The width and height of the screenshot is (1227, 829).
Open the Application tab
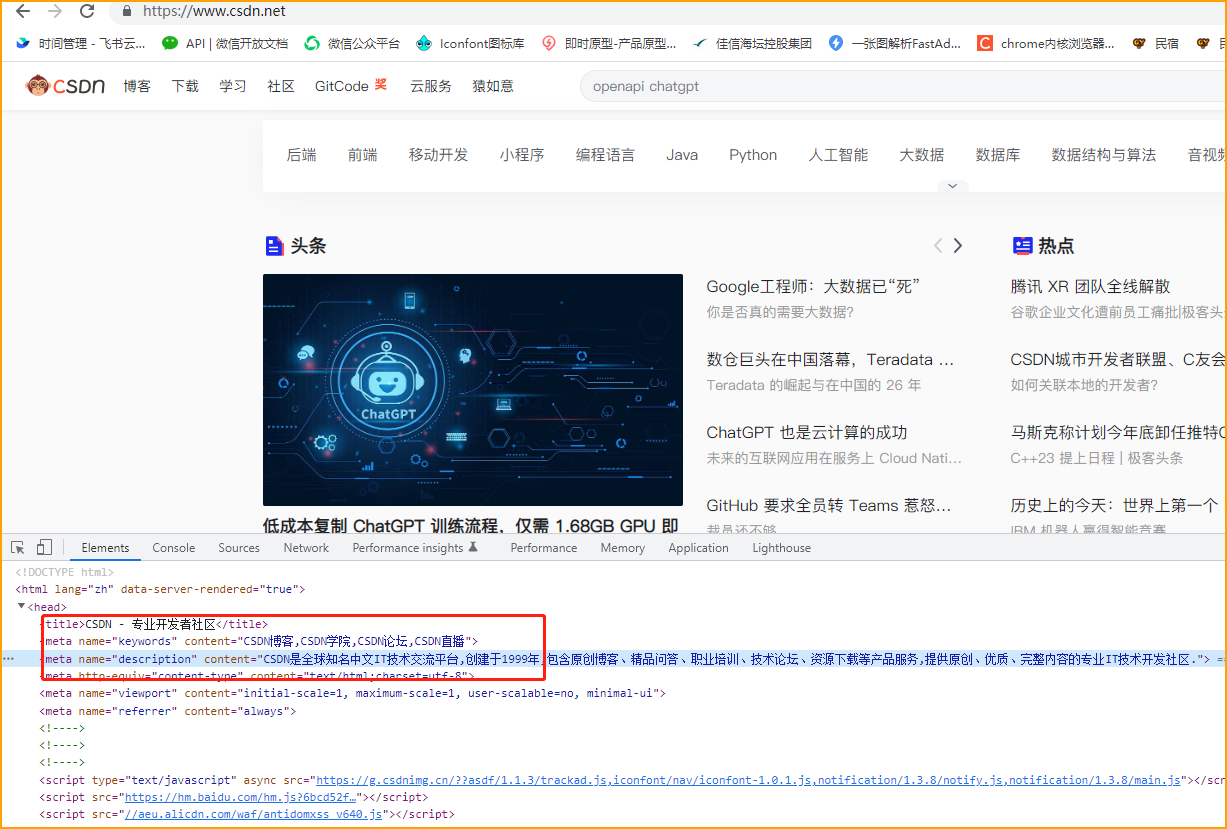click(x=698, y=548)
